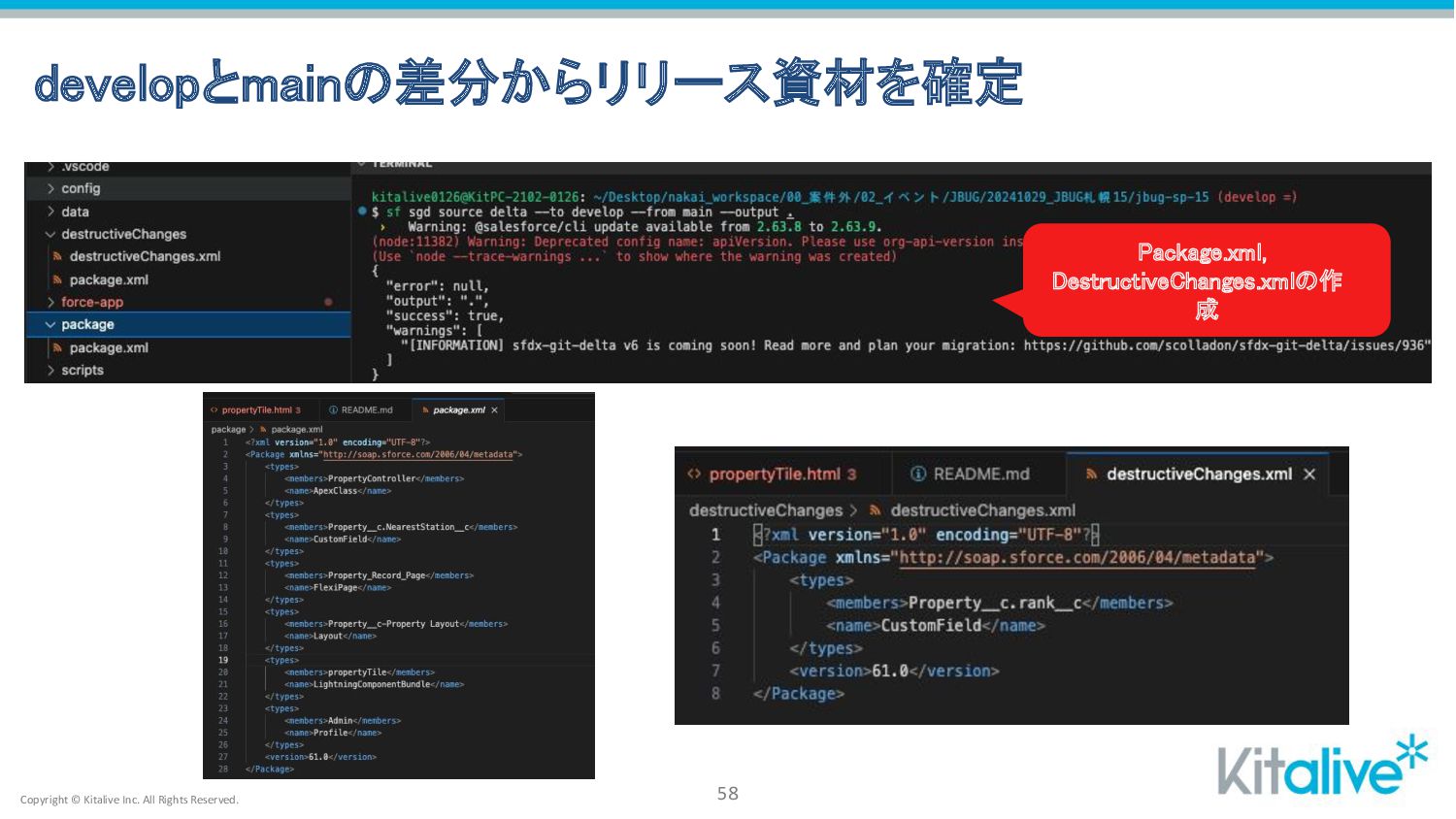Click the Property__c.rank__c member text
The width and height of the screenshot is (1456, 819).
coord(995,604)
